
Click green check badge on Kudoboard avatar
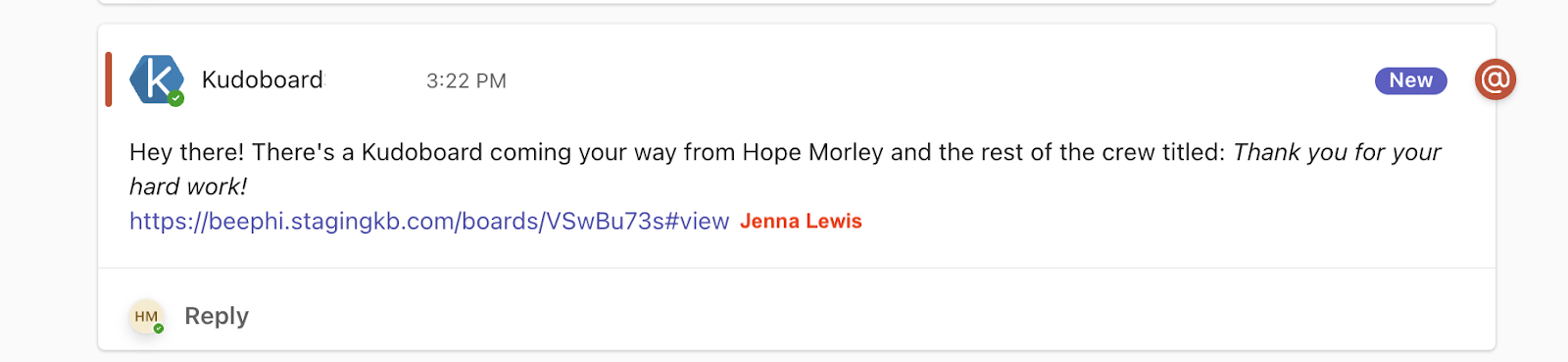[176, 98]
